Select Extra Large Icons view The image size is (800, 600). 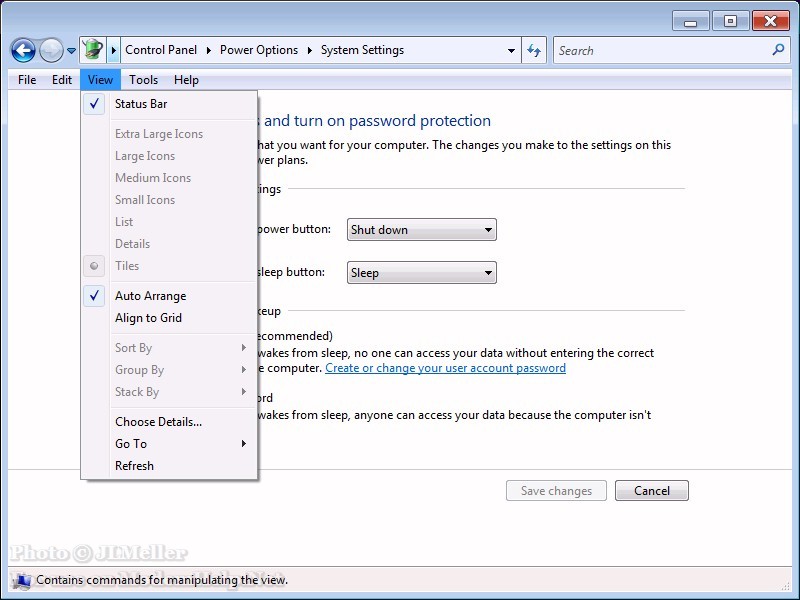coord(169,134)
